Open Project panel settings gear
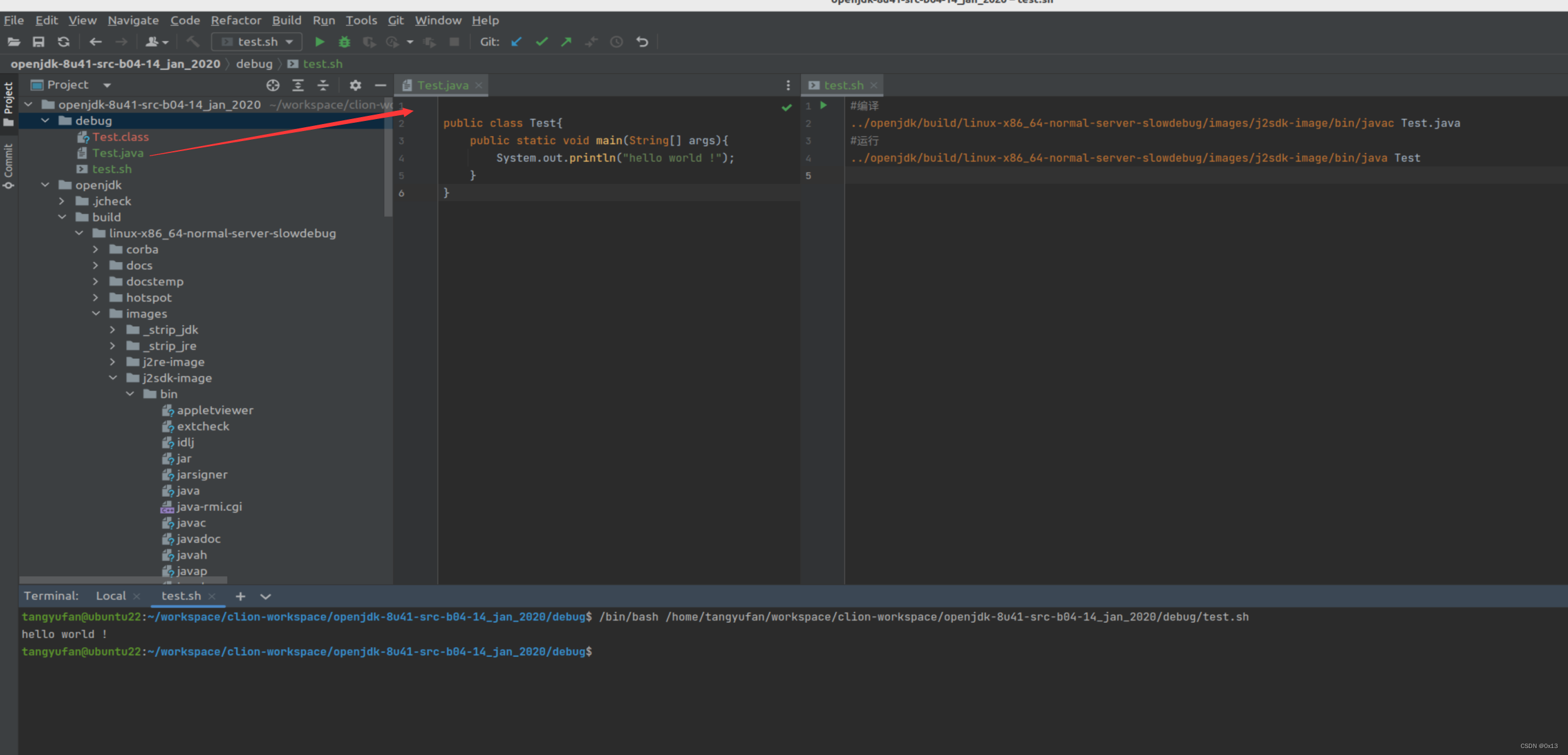This screenshot has width=1568, height=755. point(355,85)
